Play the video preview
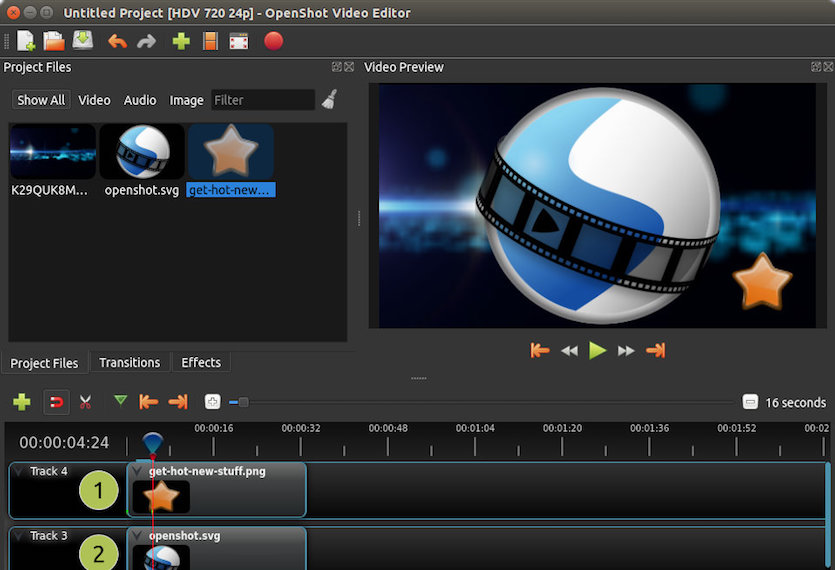The width and height of the screenshot is (835, 570). (597, 351)
